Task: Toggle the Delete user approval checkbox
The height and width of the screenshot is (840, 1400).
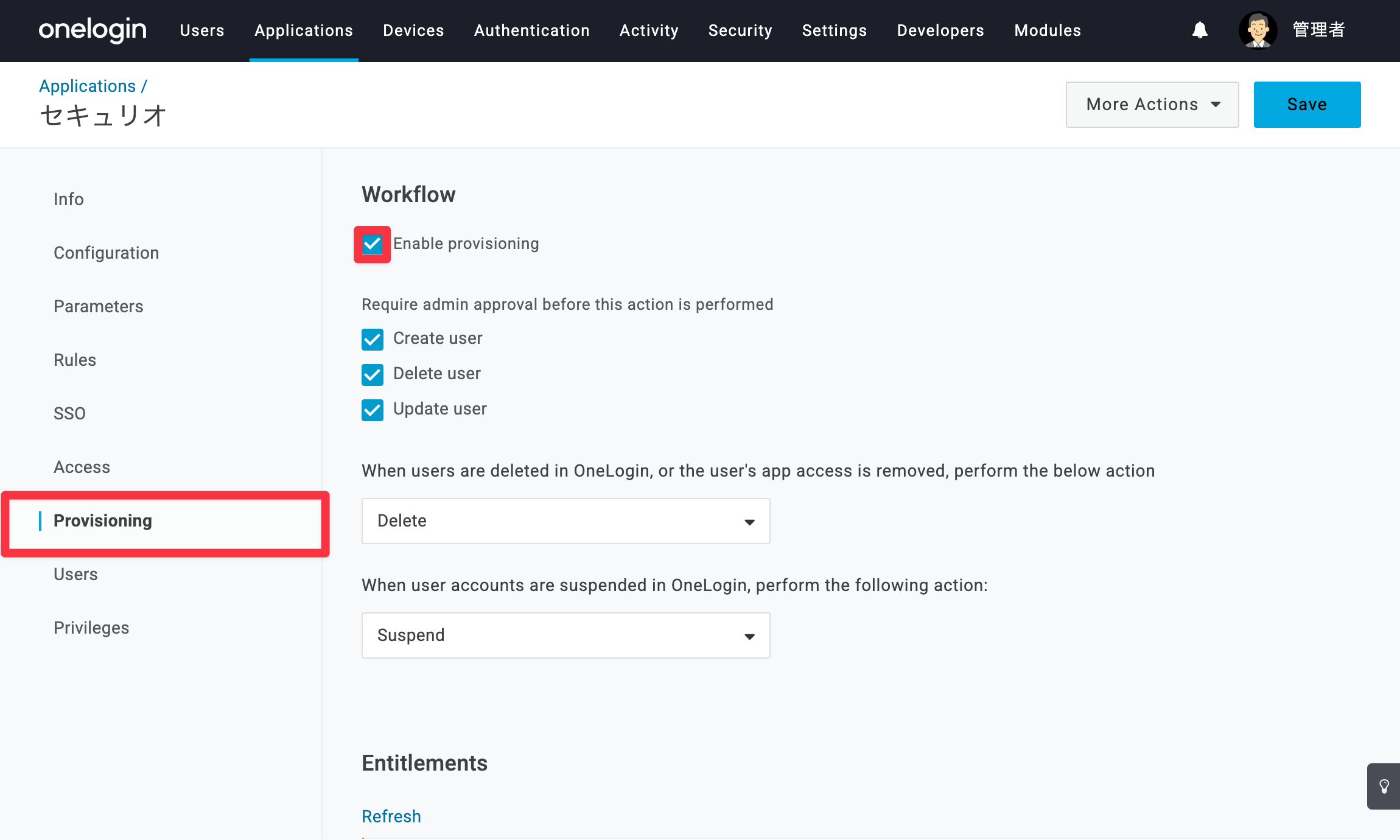Action: tap(372, 374)
